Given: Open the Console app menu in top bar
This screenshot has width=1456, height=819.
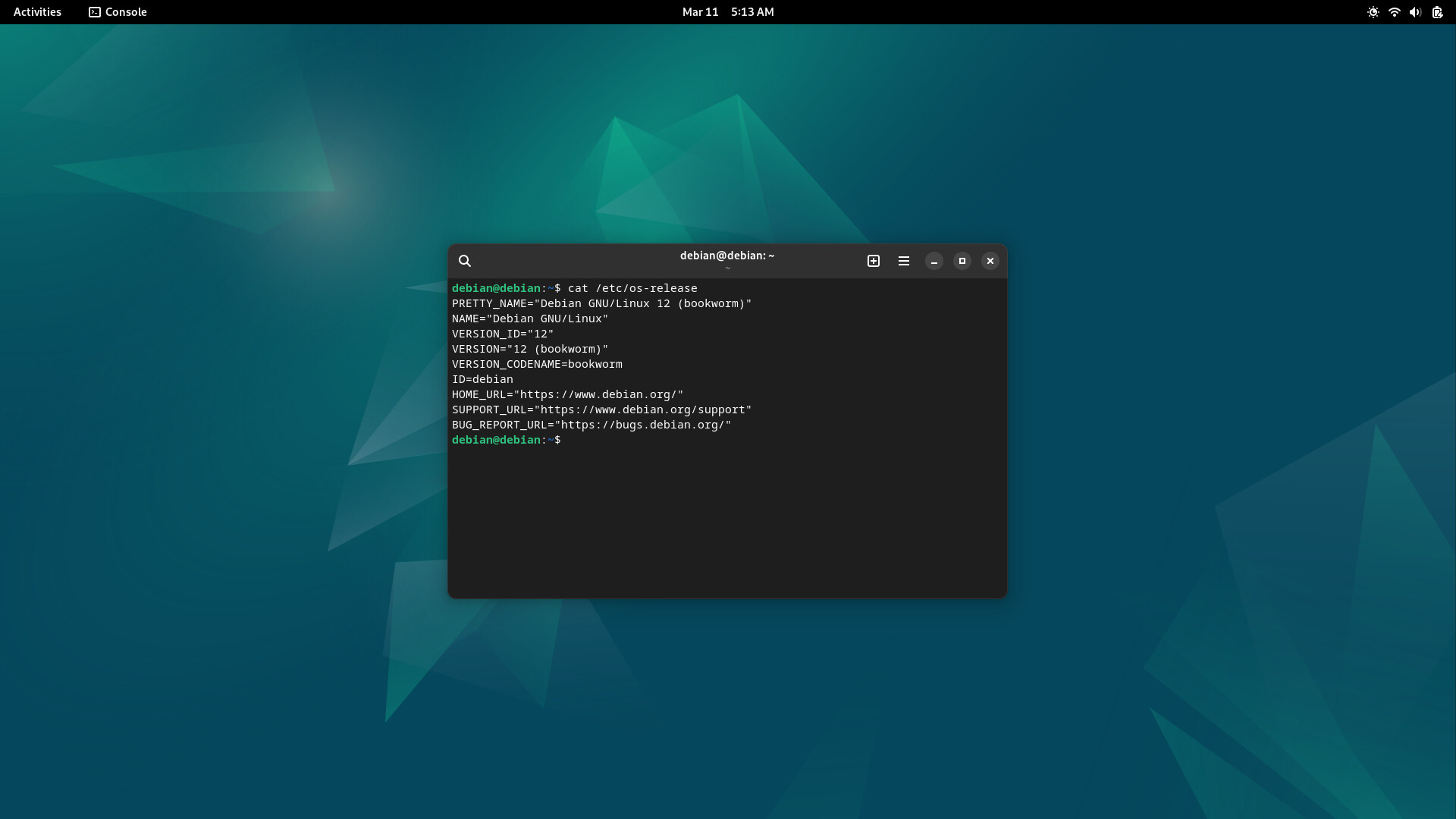Looking at the screenshot, I should 126,12.
